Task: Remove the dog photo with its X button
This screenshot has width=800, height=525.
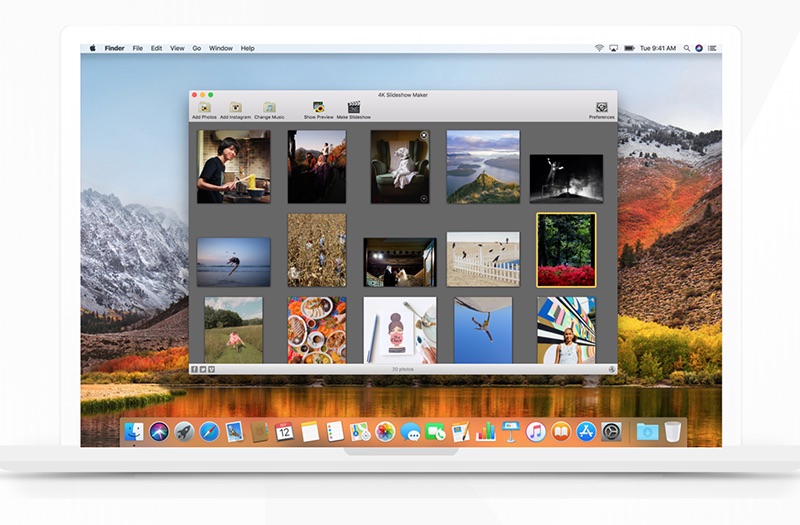Action: click(424, 135)
